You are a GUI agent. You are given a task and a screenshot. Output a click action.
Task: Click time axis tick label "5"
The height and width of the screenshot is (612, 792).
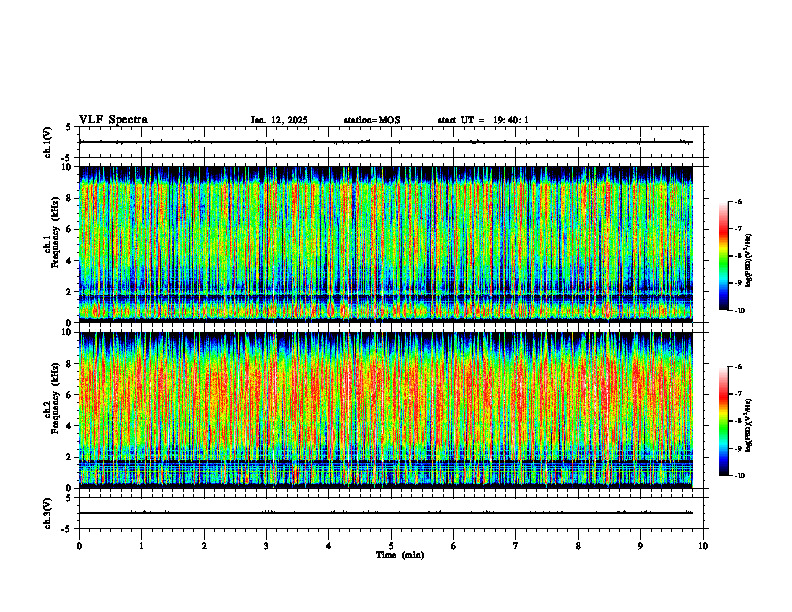[x=391, y=546]
